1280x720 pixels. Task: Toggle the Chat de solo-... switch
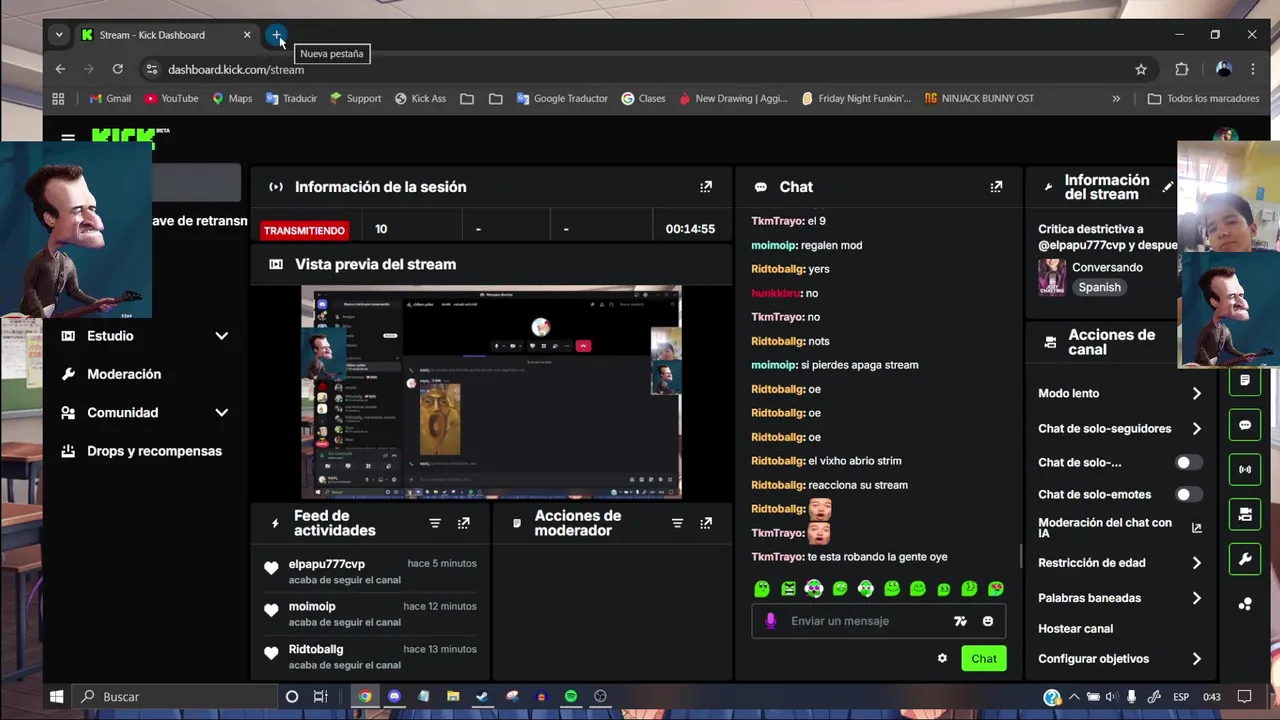point(1189,462)
